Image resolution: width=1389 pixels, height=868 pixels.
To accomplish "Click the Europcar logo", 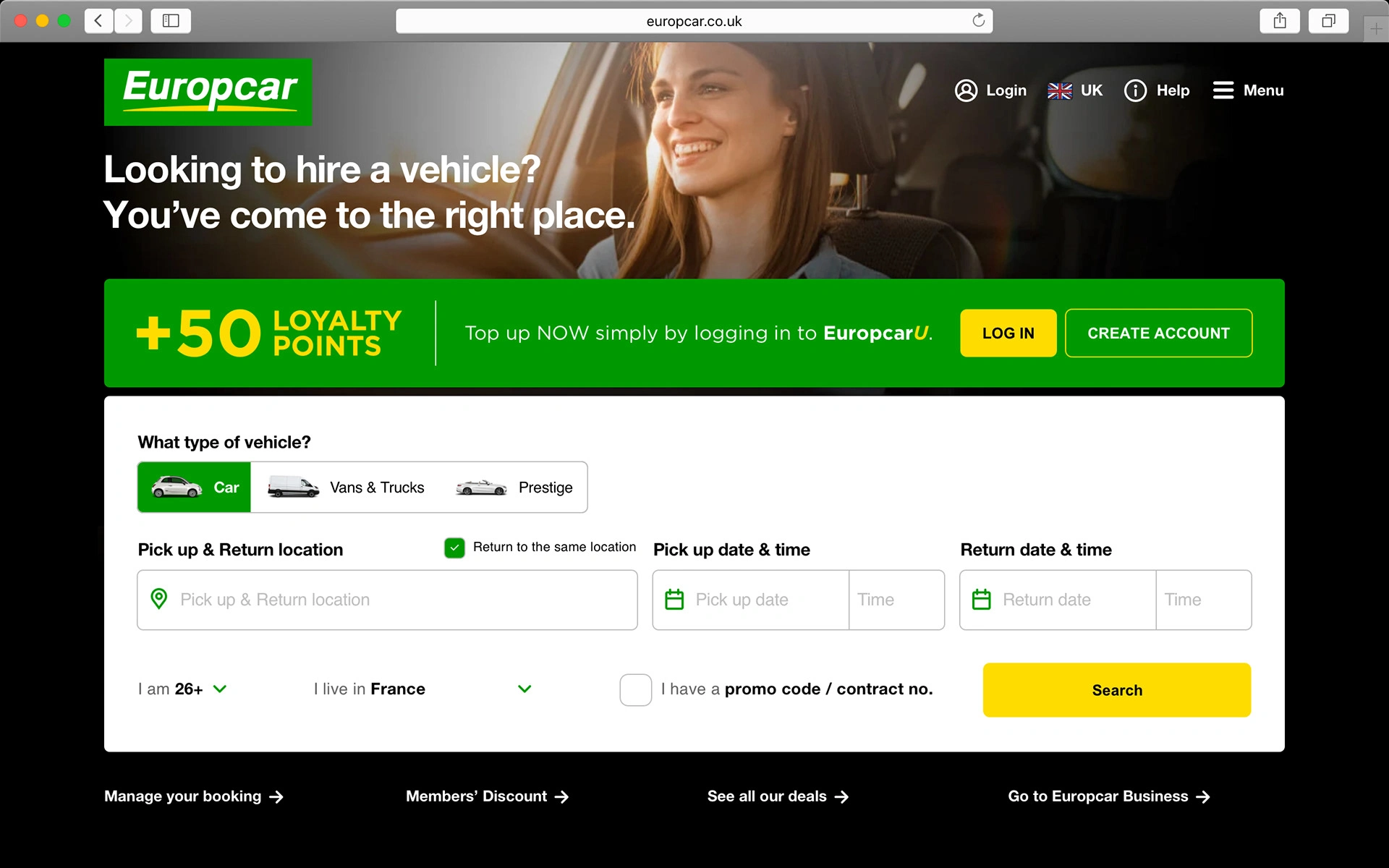I will point(208,92).
